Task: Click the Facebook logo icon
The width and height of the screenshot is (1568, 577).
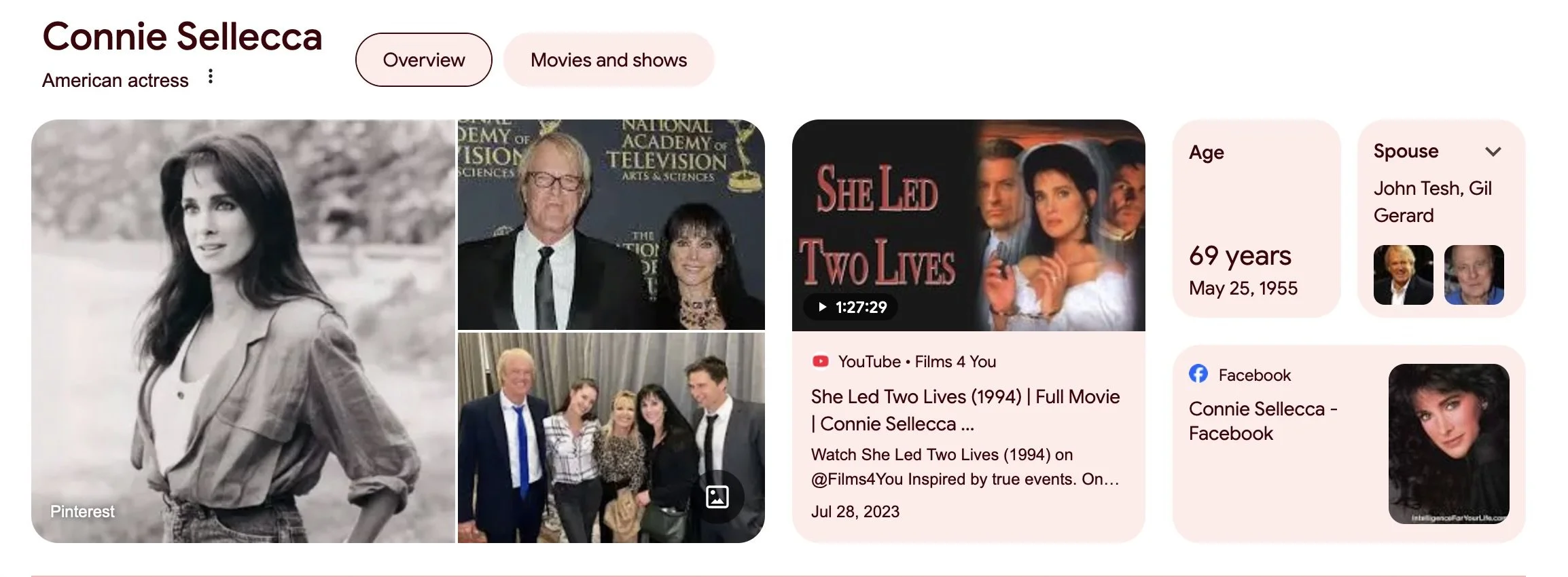Action: coord(1198,374)
